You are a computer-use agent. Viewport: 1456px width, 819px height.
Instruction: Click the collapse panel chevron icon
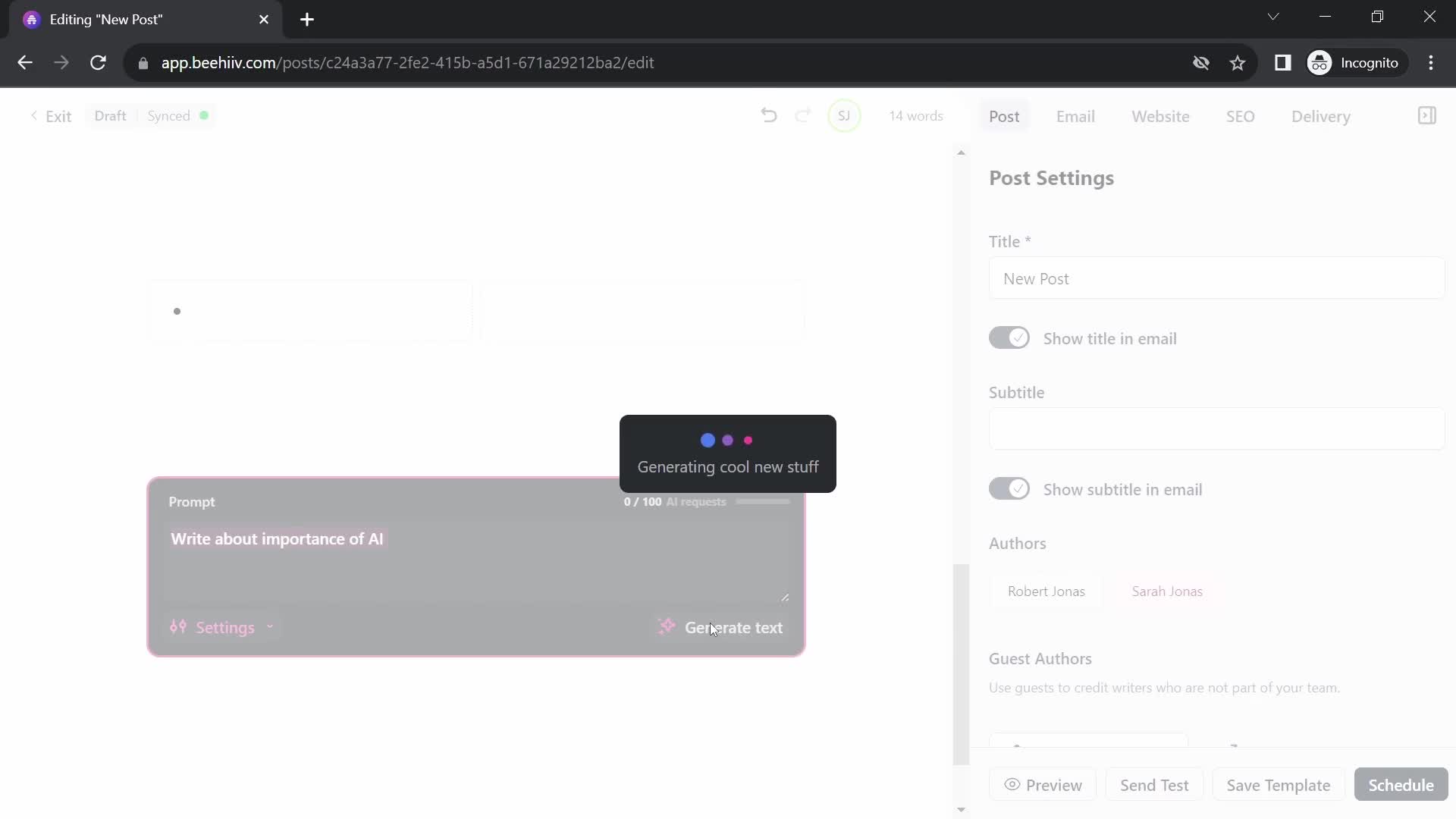[1425, 115]
